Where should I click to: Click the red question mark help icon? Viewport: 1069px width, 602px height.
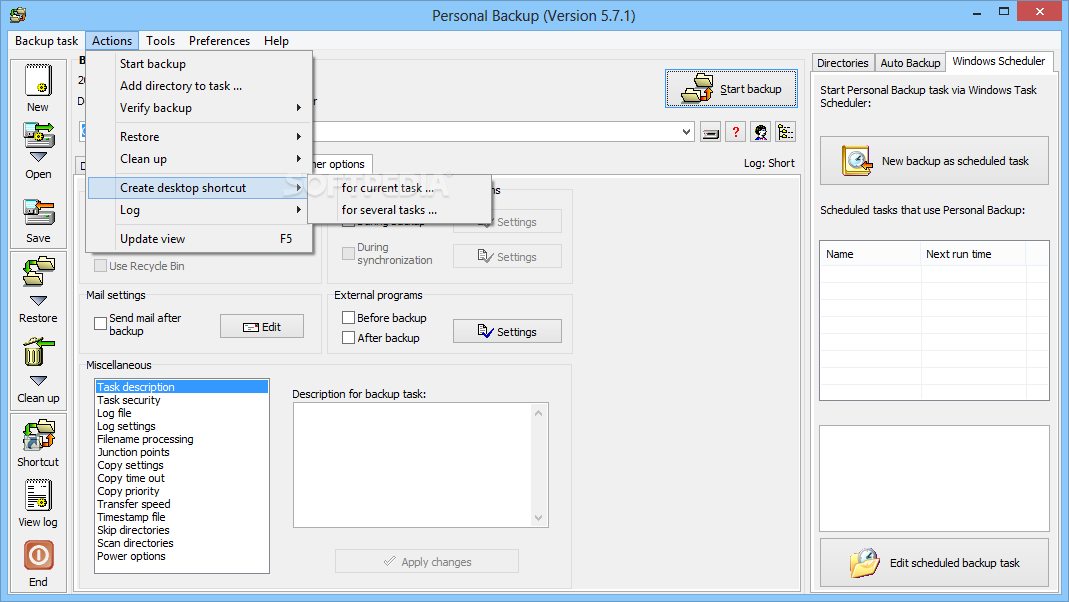[736, 132]
